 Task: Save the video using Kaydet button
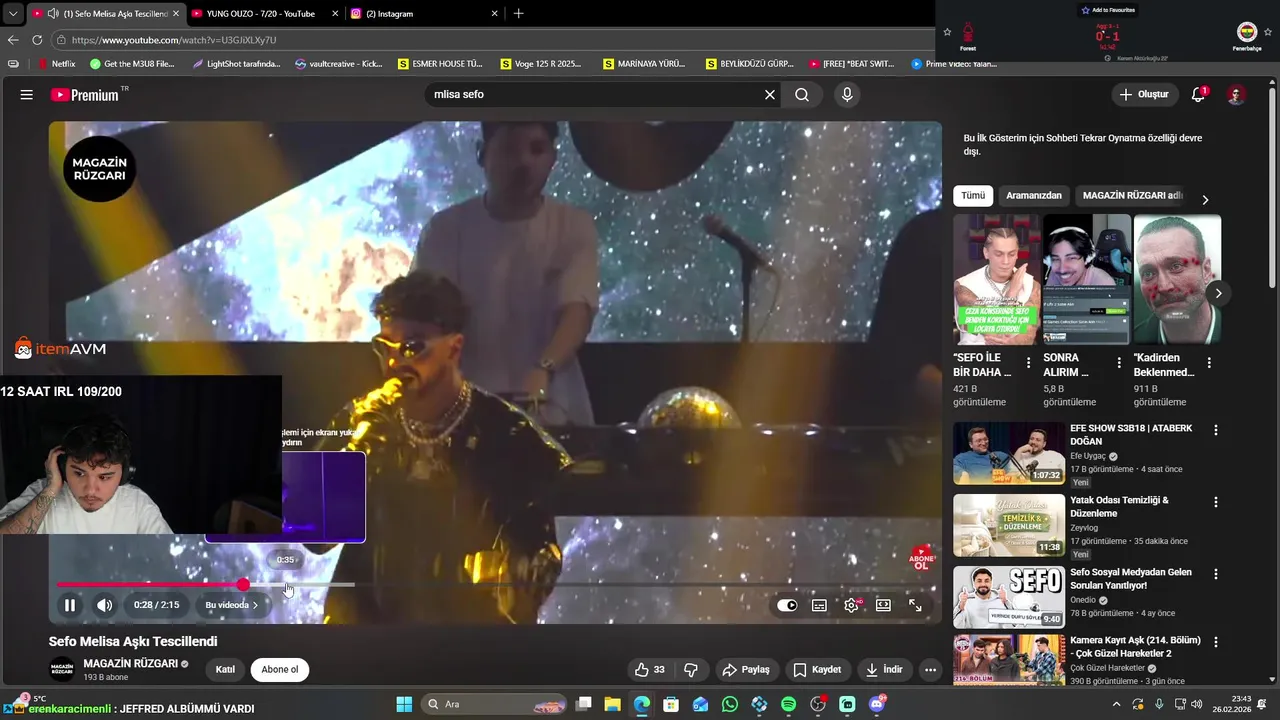pos(817,669)
